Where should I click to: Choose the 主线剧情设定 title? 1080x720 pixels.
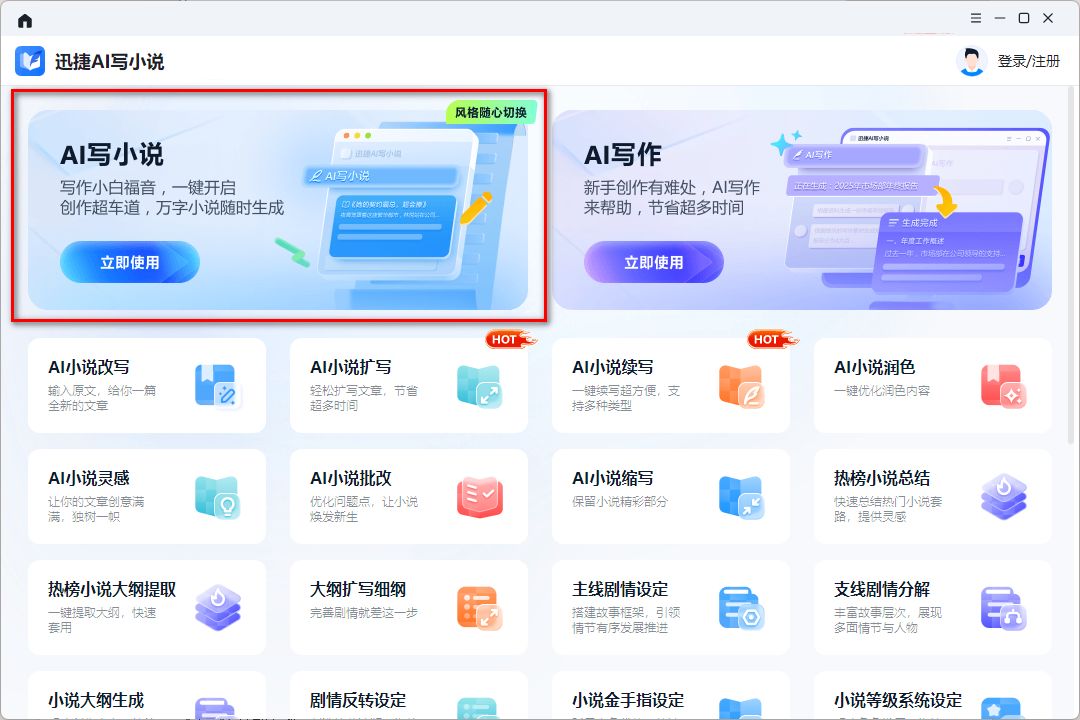pos(620,589)
